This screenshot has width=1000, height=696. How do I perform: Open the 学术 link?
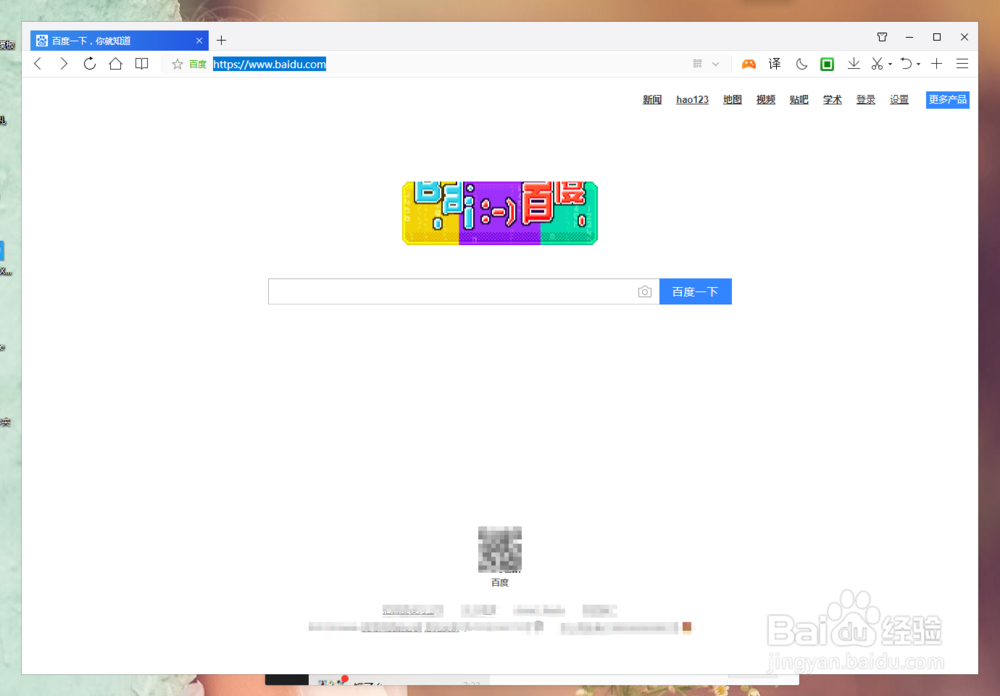(832, 100)
